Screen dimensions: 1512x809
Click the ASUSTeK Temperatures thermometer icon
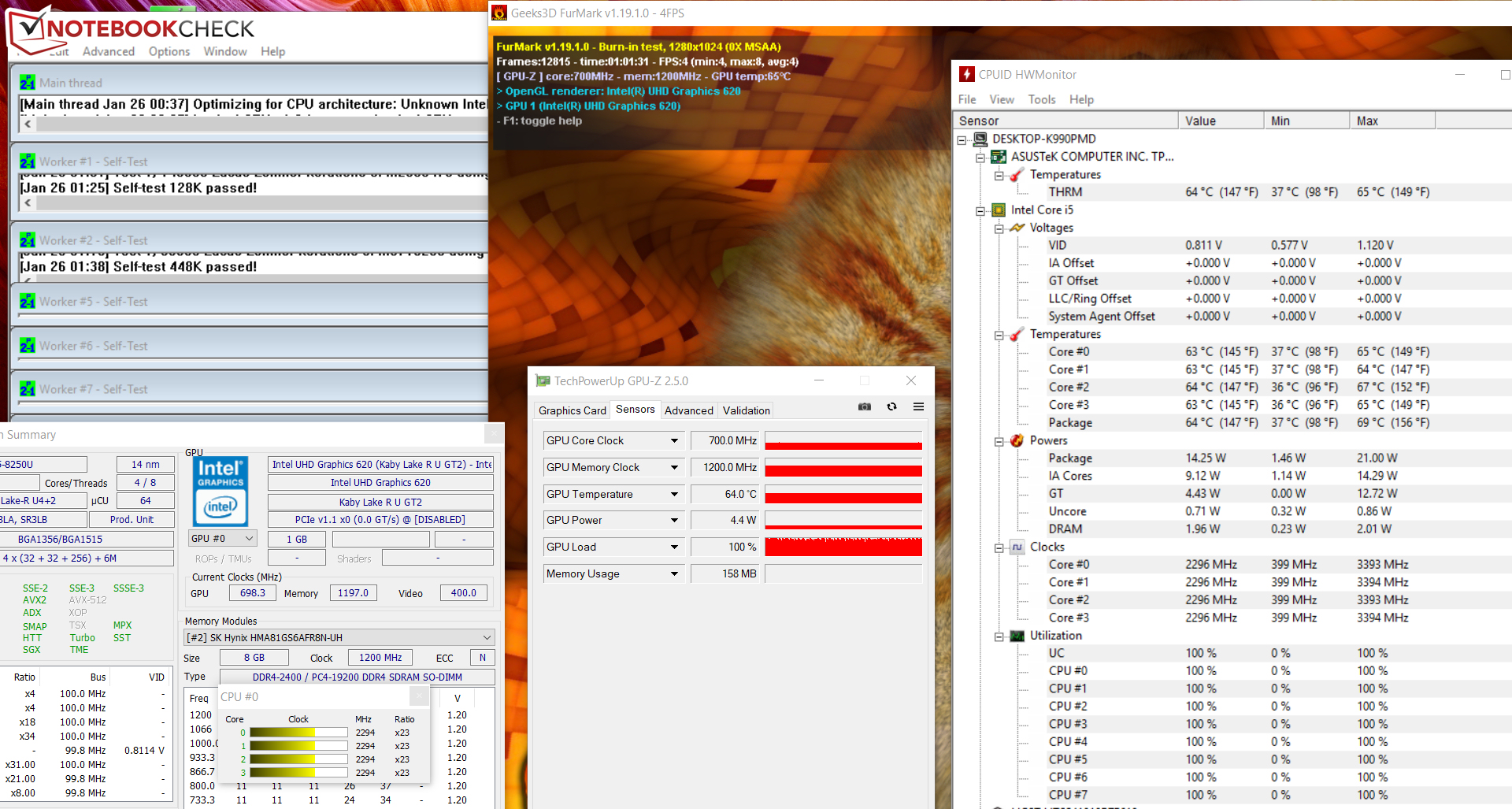1017,174
